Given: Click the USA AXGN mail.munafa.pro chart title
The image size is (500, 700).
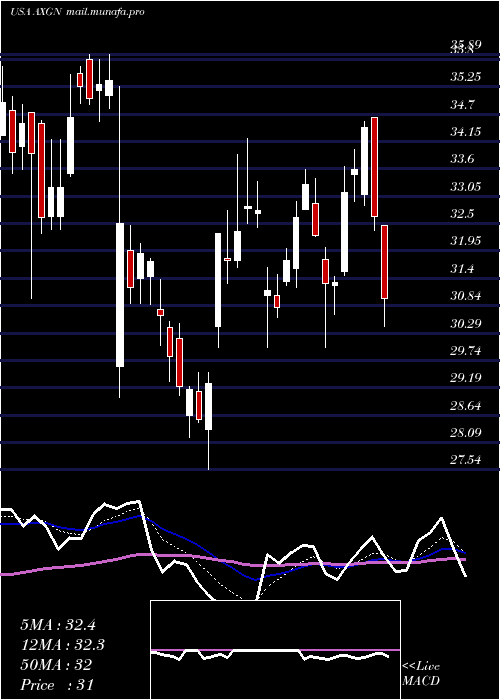Looking at the screenshot, I should [77, 12].
